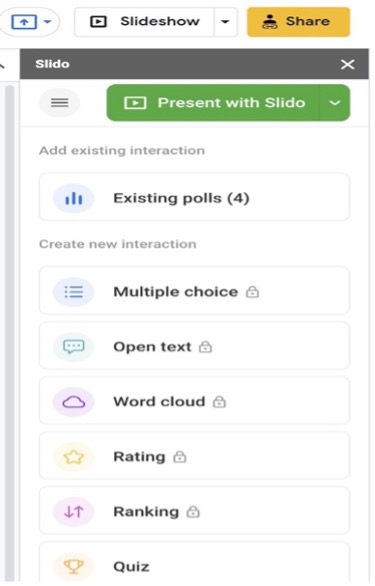Click the Open text speech bubble icon
Viewport: 375px width, 586px height.
click(x=74, y=347)
